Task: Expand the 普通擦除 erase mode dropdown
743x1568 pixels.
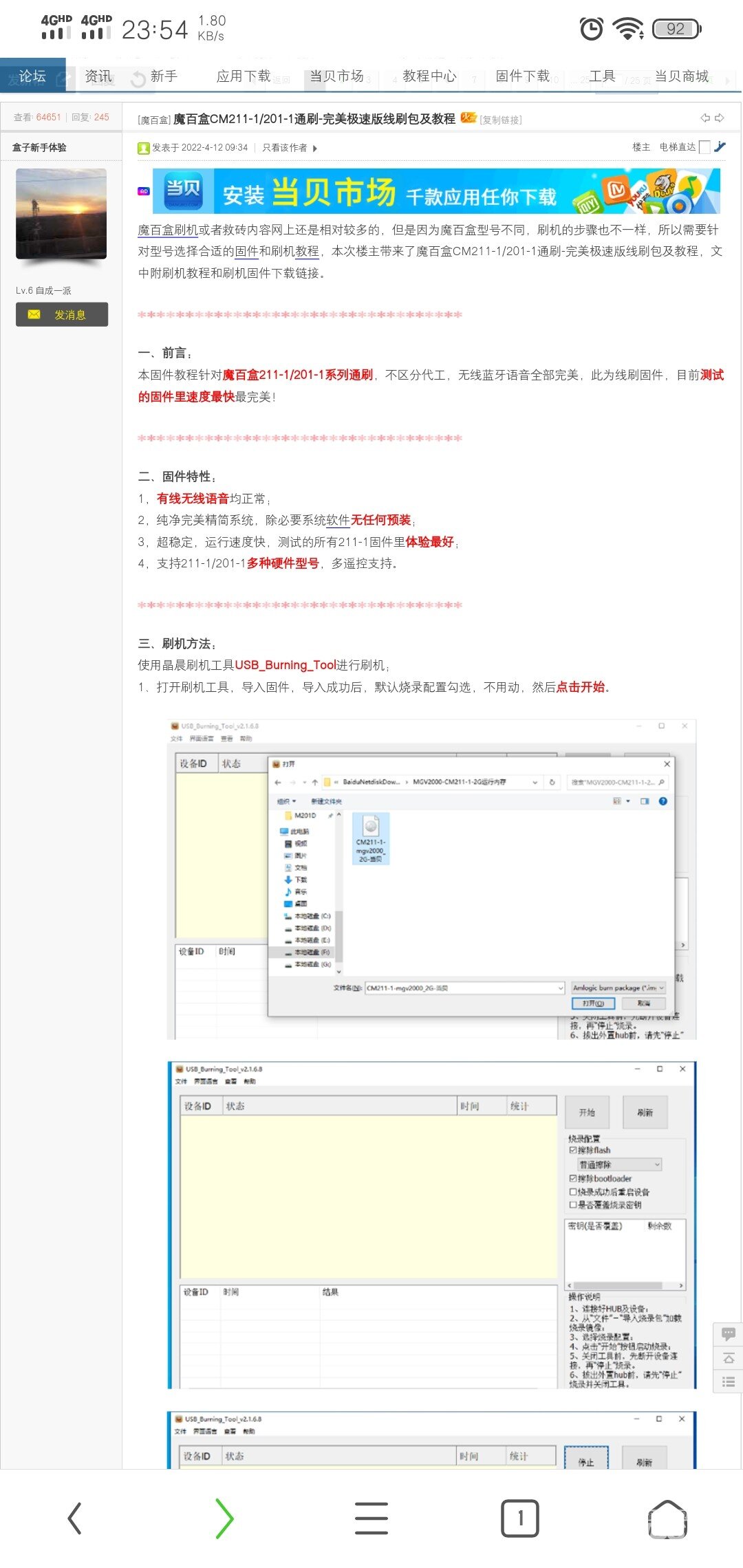Action: pyautogui.click(x=656, y=1164)
